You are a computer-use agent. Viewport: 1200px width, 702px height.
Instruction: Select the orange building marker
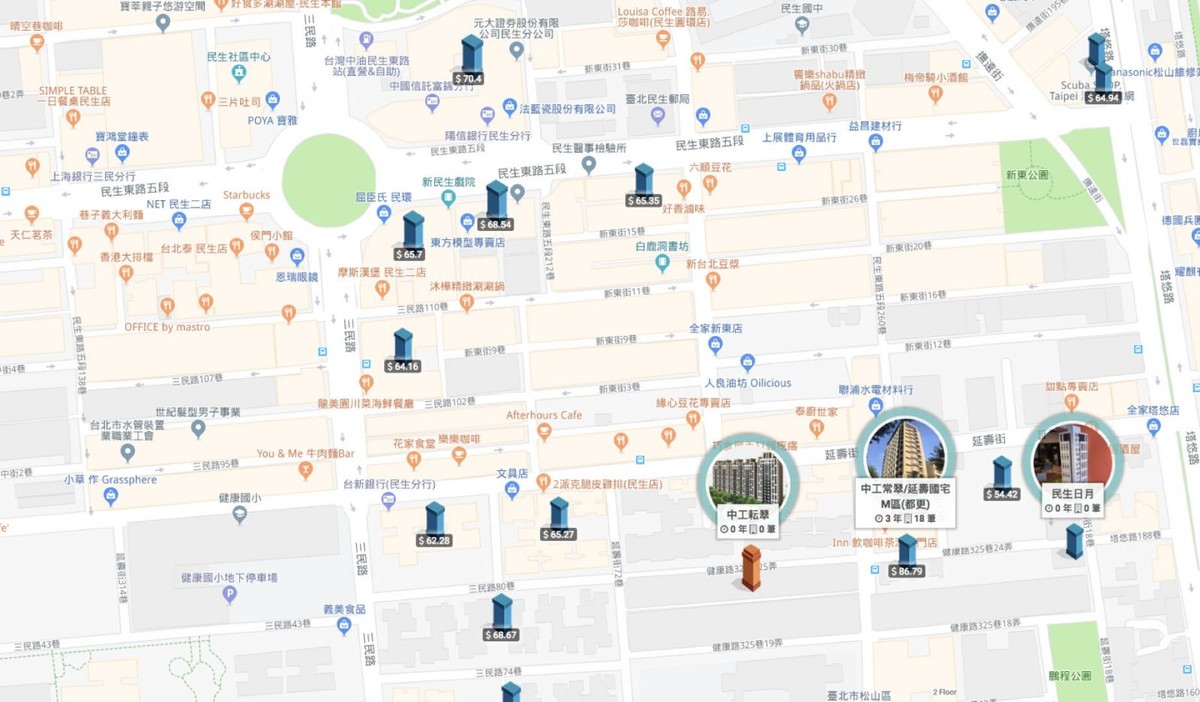(751, 568)
